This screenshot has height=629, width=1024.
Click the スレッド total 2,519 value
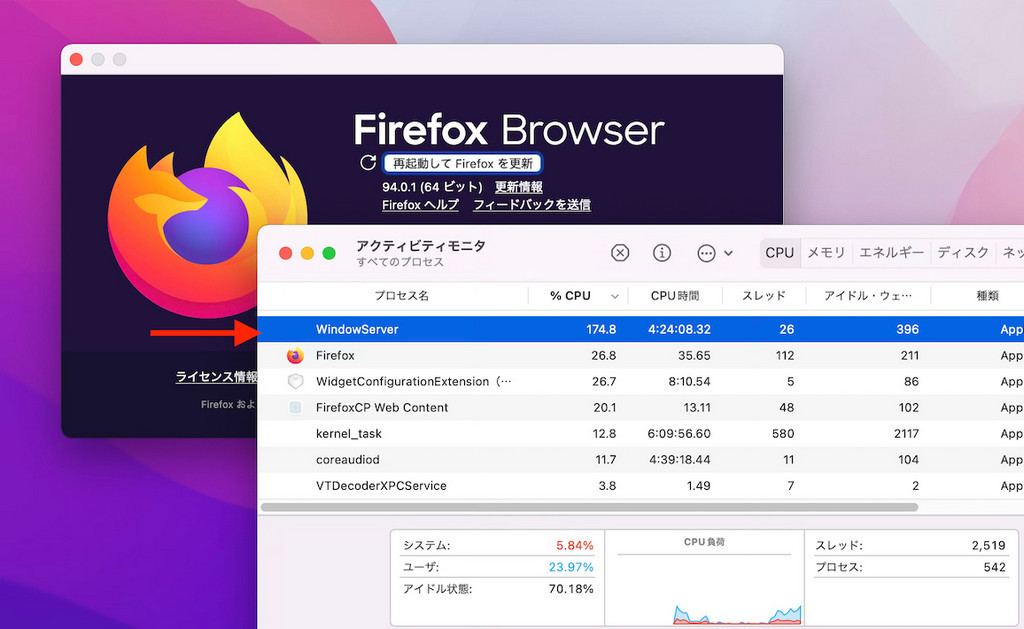(x=988, y=545)
